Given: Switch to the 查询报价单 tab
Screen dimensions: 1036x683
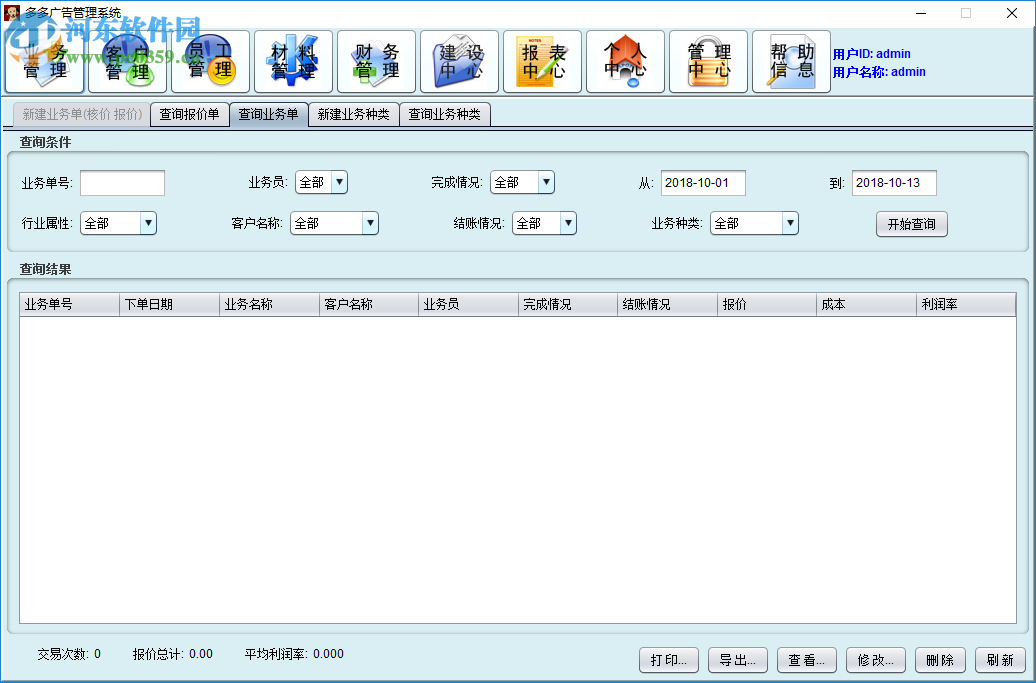Looking at the screenshot, I should 189,114.
